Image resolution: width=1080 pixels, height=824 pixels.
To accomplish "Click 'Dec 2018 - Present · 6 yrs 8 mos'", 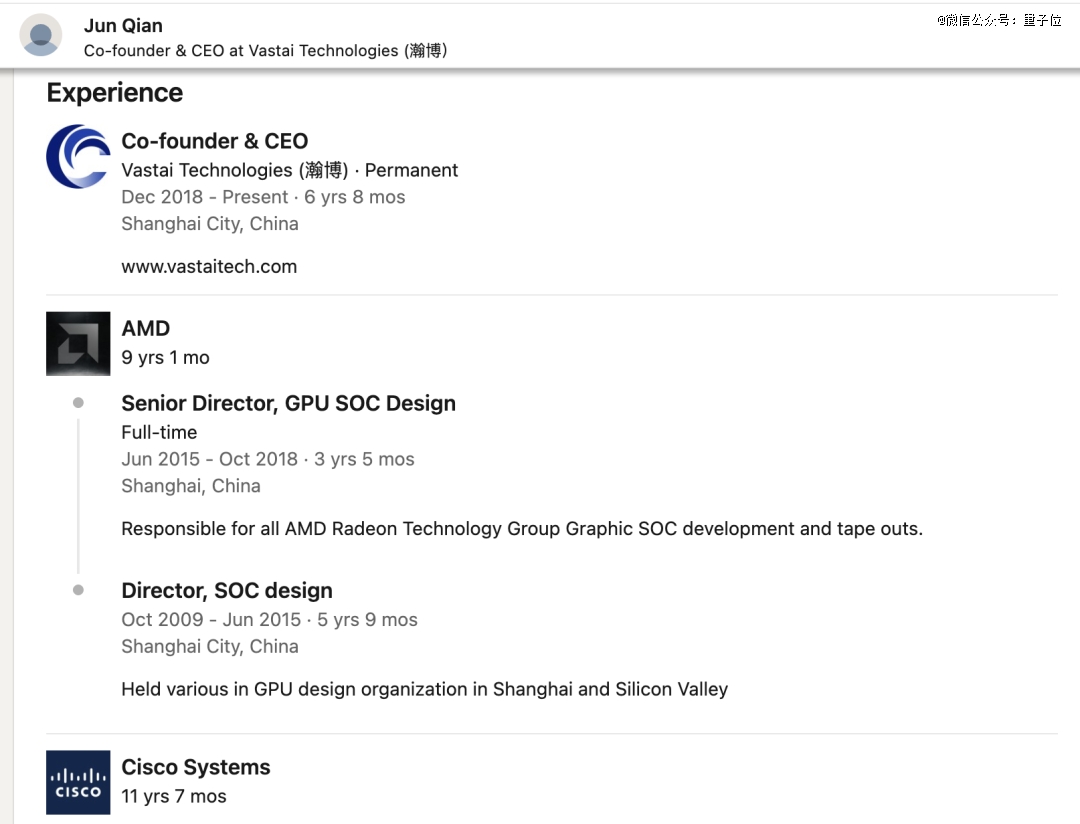I will tap(263, 197).
